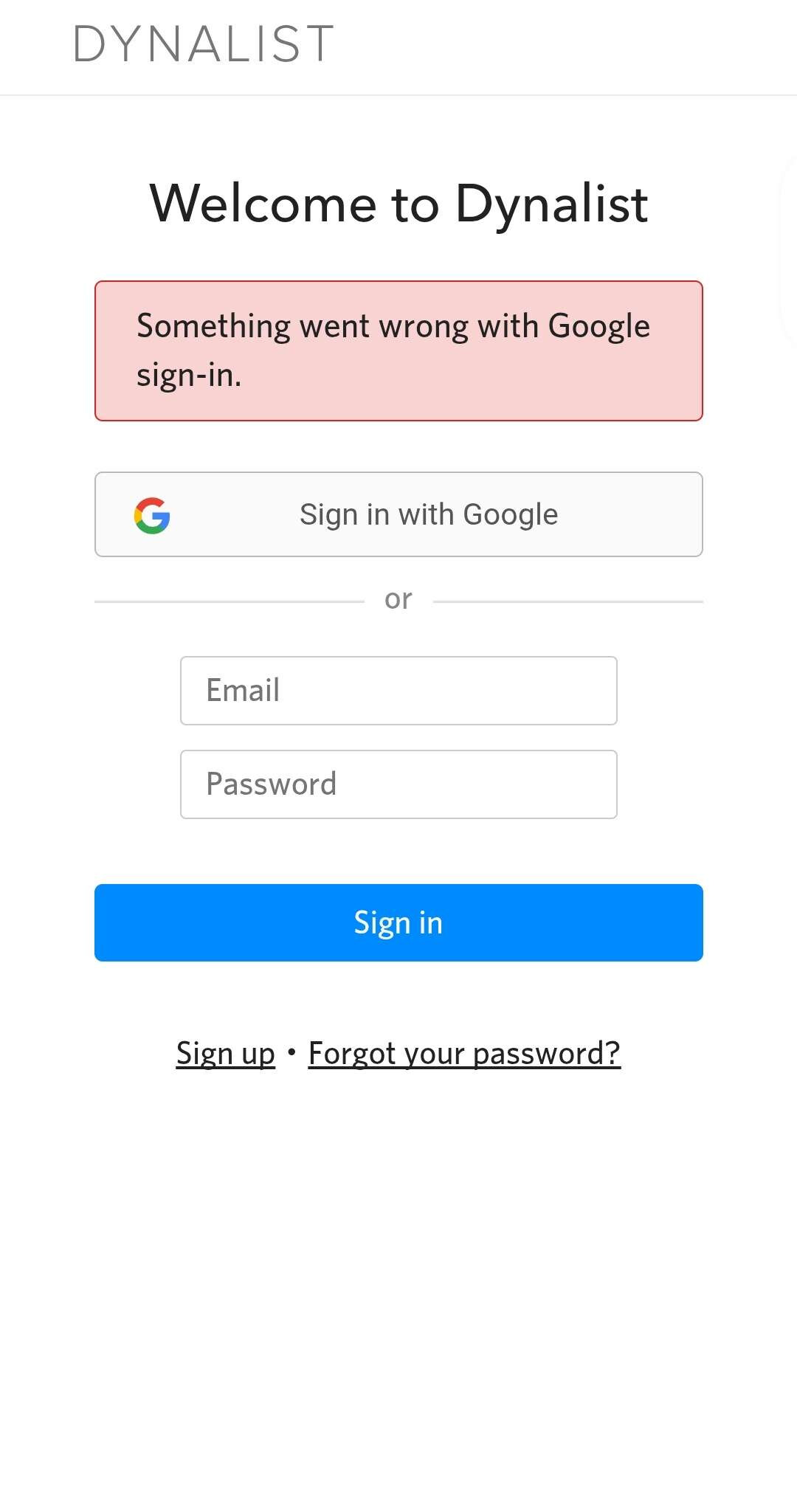This screenshot has height=1512, width=797.
Task: Click the DYNALIST logo in header
Action: click(204, 44)
